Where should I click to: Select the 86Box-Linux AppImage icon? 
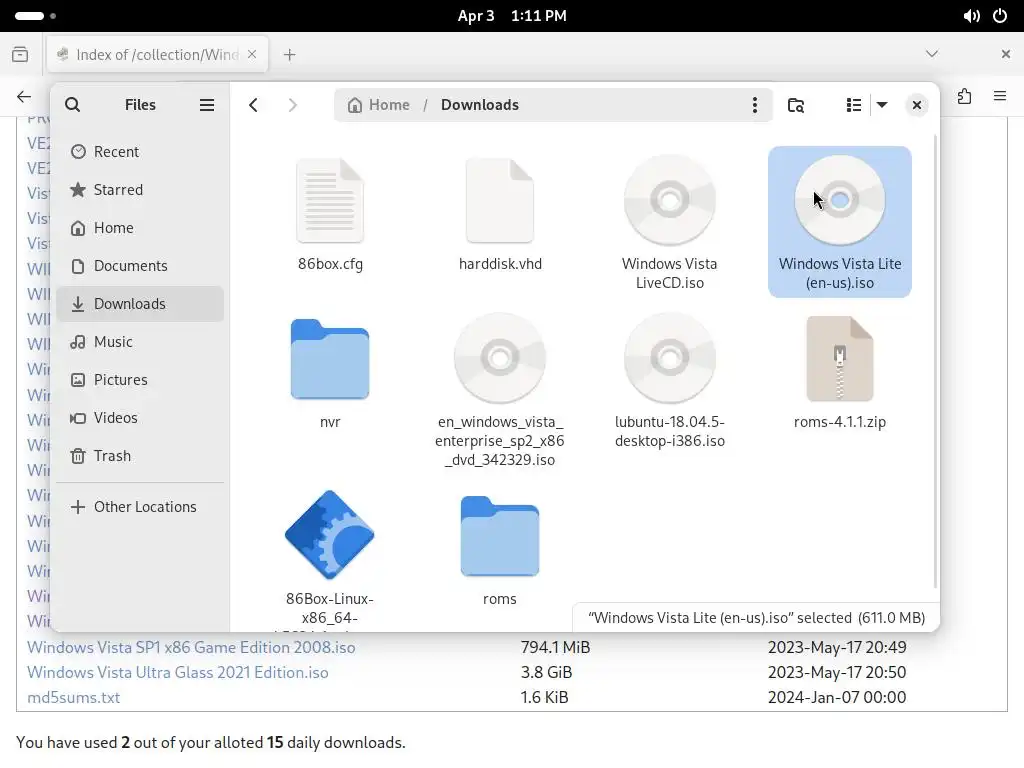click(330, 535)
